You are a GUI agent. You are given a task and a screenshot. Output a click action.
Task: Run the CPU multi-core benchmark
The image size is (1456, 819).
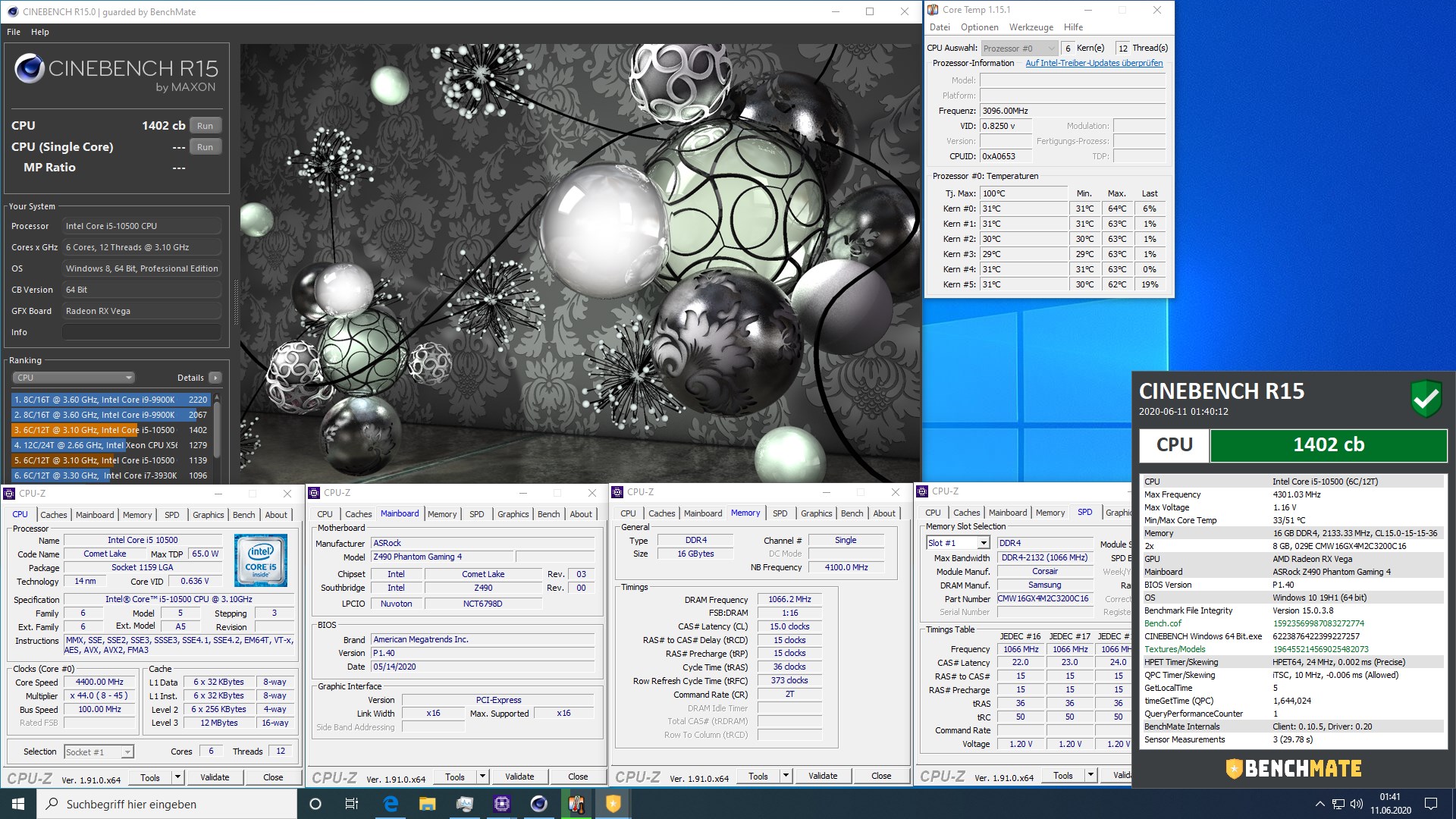(205, 126)
